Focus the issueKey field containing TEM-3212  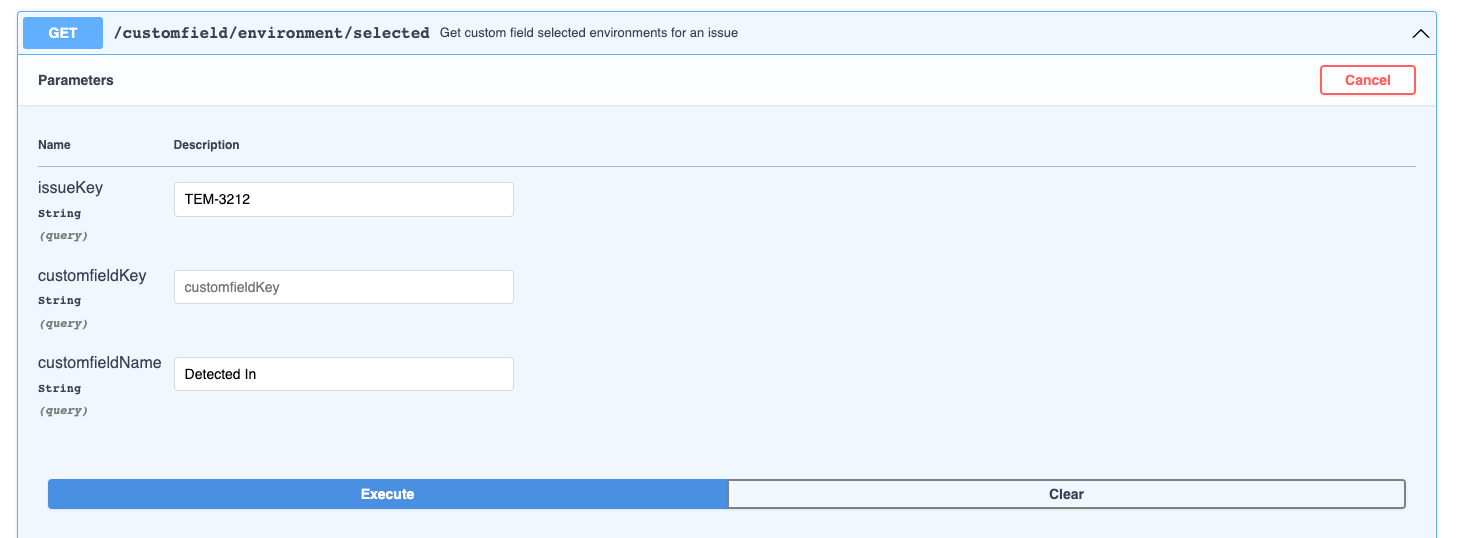[343, 199]
